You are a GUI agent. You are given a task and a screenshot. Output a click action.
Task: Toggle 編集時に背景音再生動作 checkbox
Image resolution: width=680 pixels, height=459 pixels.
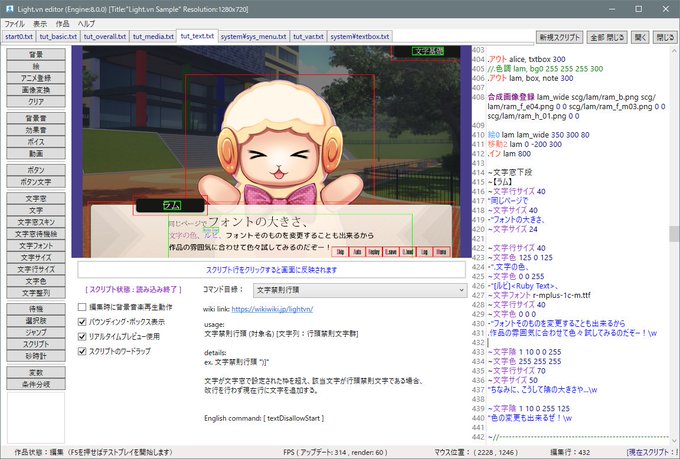tap(82, 307)
